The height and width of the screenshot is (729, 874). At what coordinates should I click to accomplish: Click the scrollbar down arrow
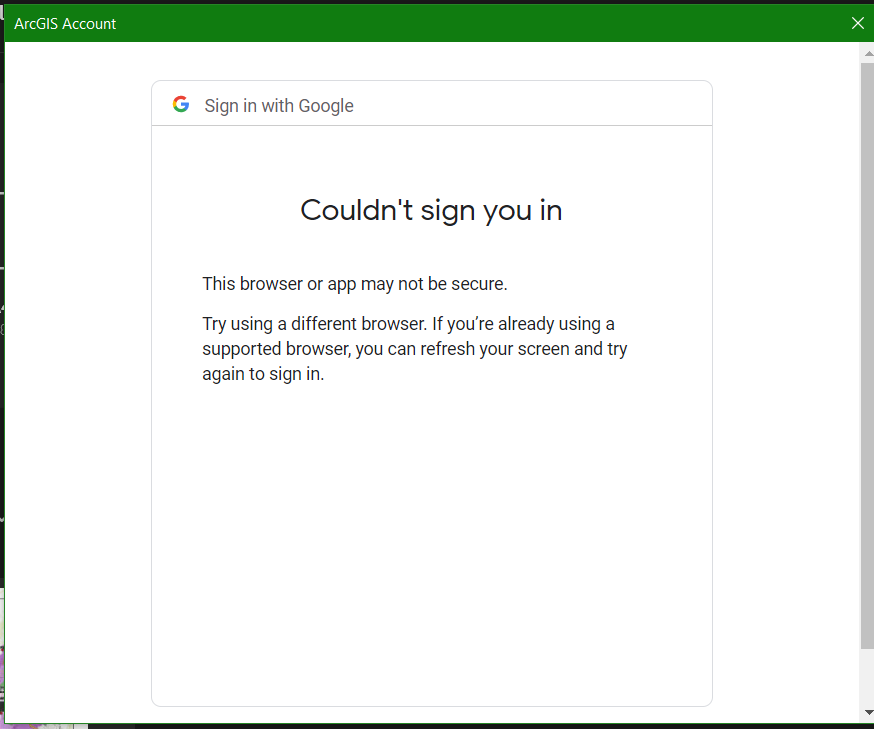tap(868, 712)
